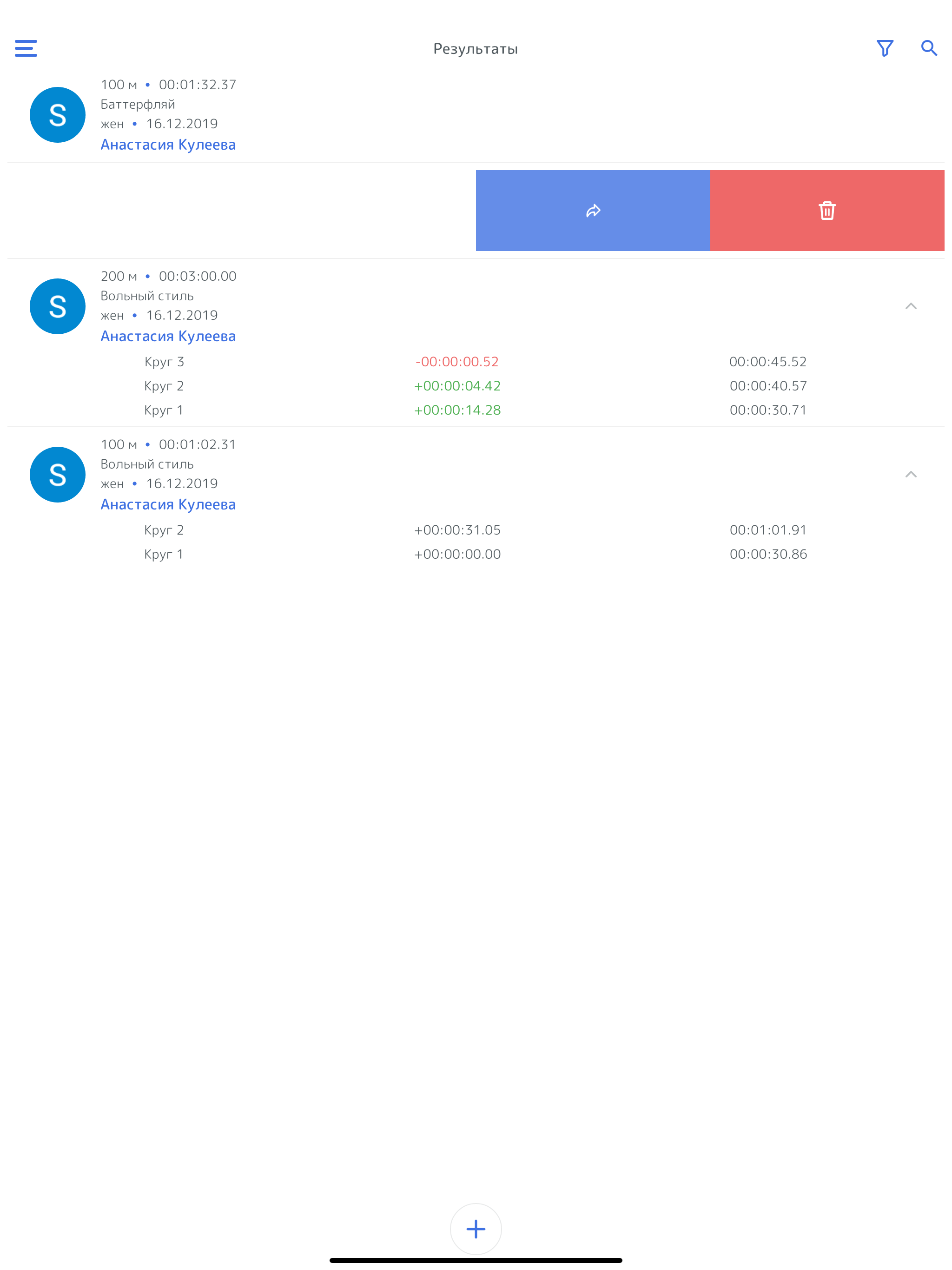Open Анастасия Кулеева link under 200 м result
The height and width of the screenshot is (1270, 952).
[168, 337]
